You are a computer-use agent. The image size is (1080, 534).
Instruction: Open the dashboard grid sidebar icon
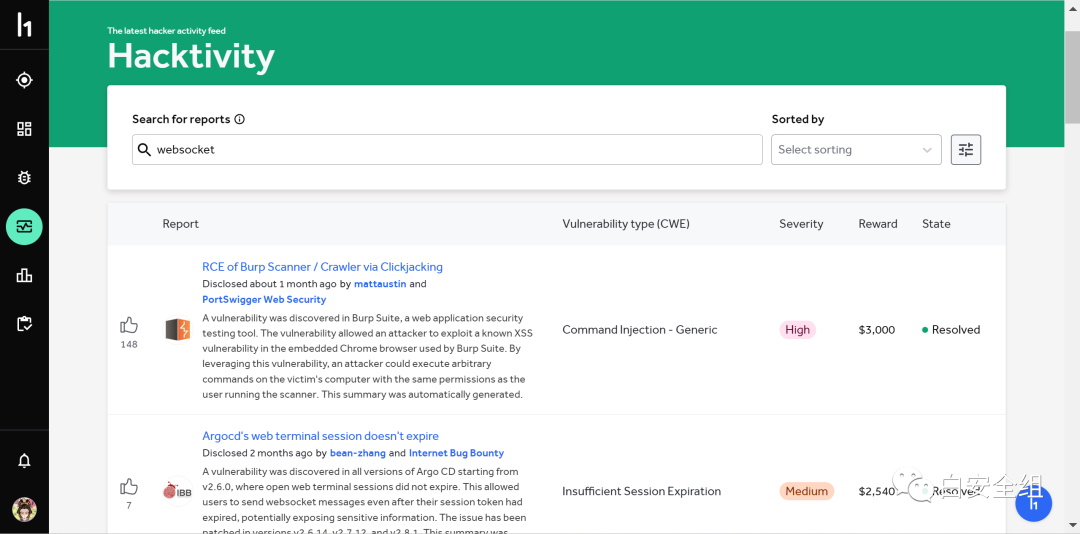click(24, 129)
